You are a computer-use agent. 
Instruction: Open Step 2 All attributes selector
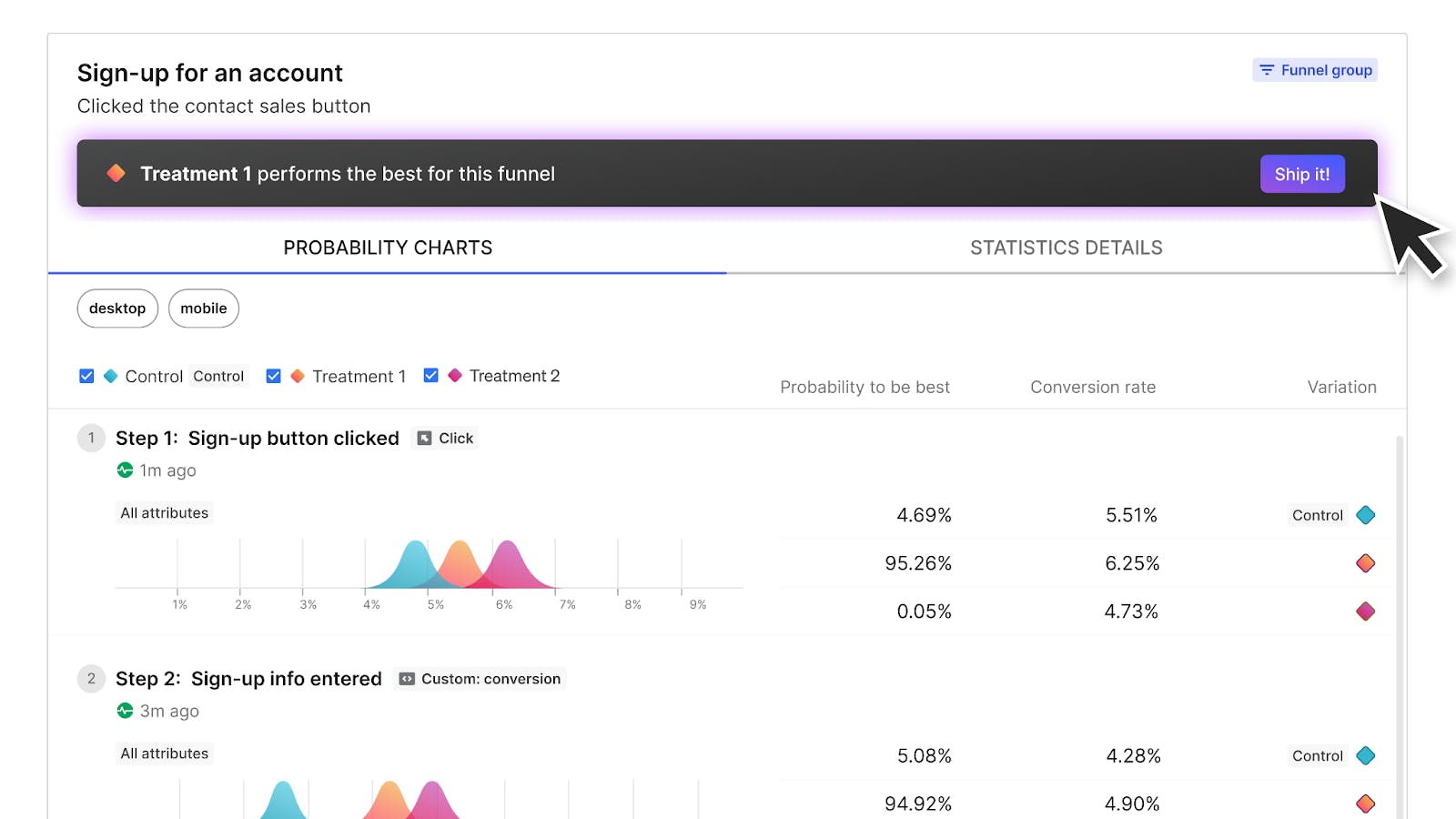pyautogui.click(x=164, y=753)
